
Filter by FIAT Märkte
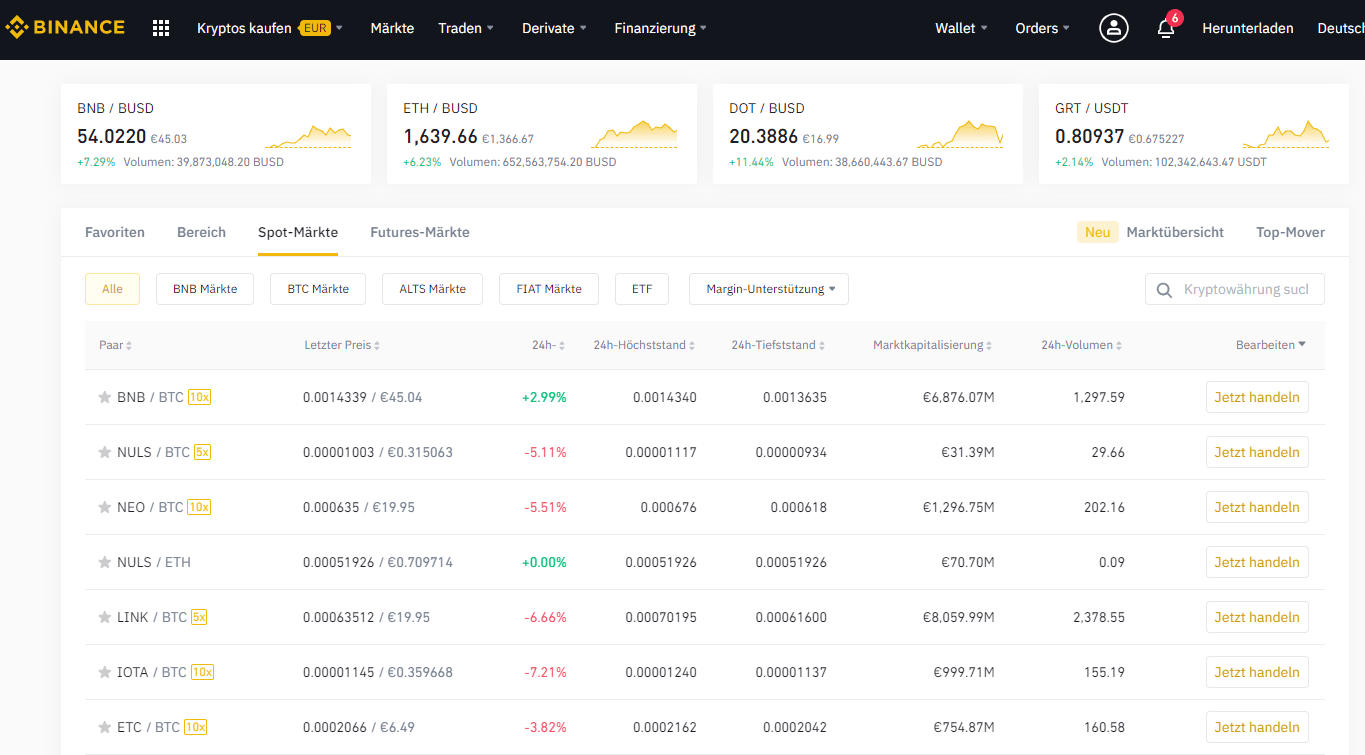(x=549, y=289)
